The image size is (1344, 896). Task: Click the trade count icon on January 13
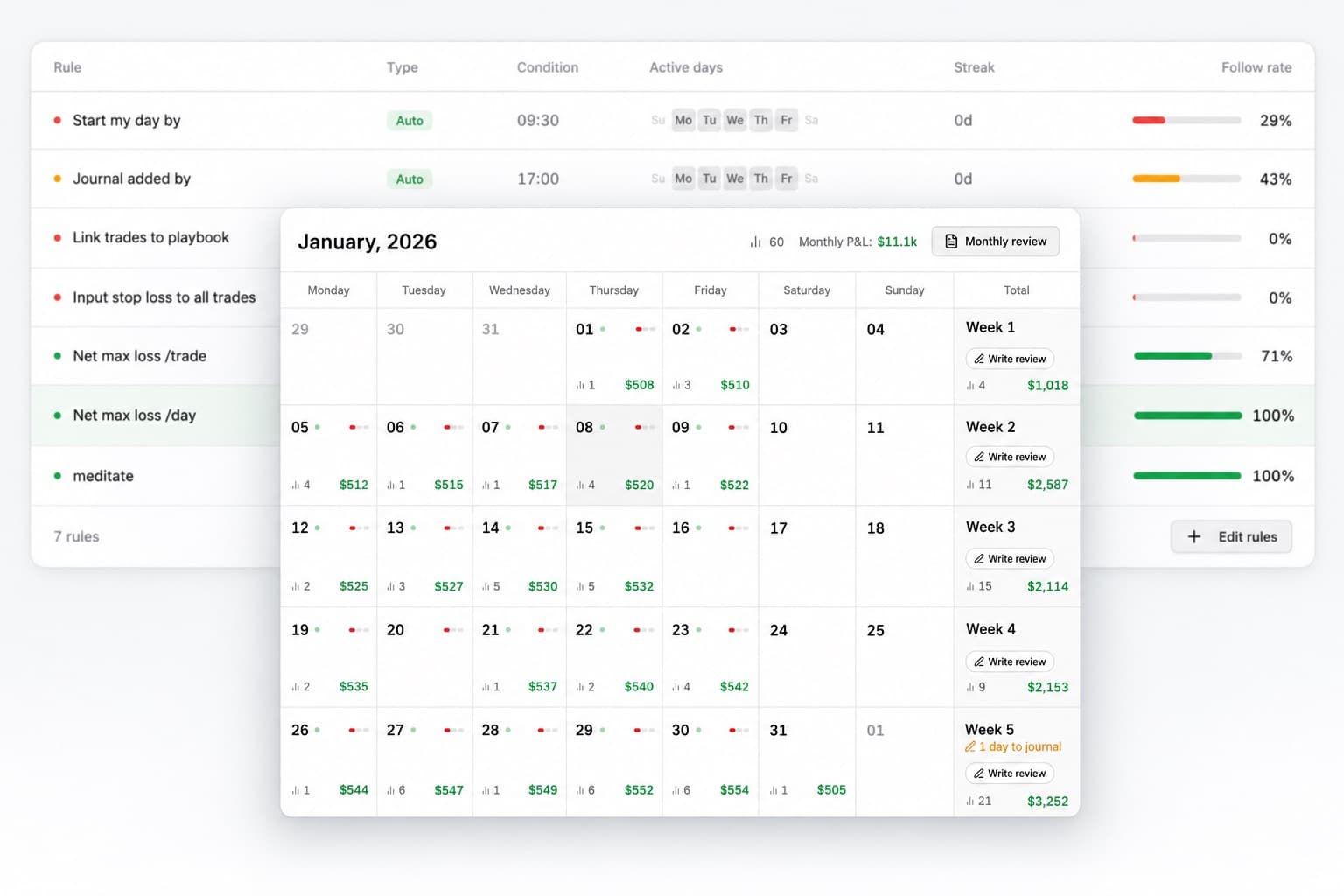click(390, 586)
